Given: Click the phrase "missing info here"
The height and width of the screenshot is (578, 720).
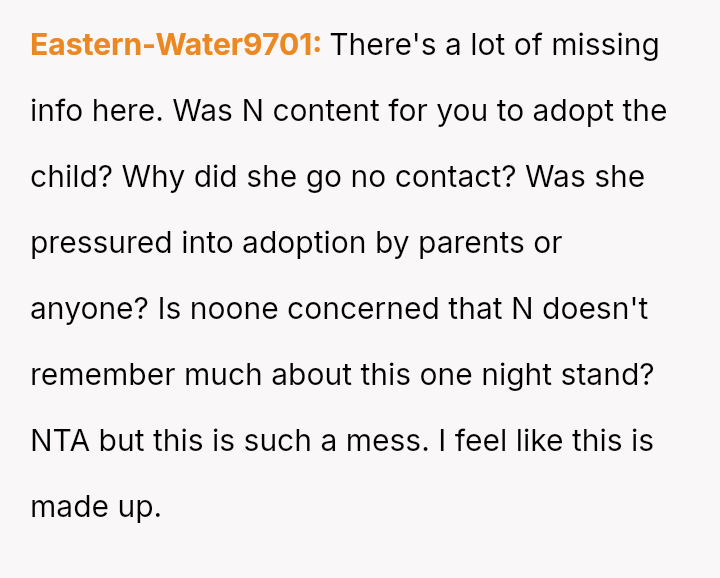Looking at the screenshot, I should coord(96,111).
